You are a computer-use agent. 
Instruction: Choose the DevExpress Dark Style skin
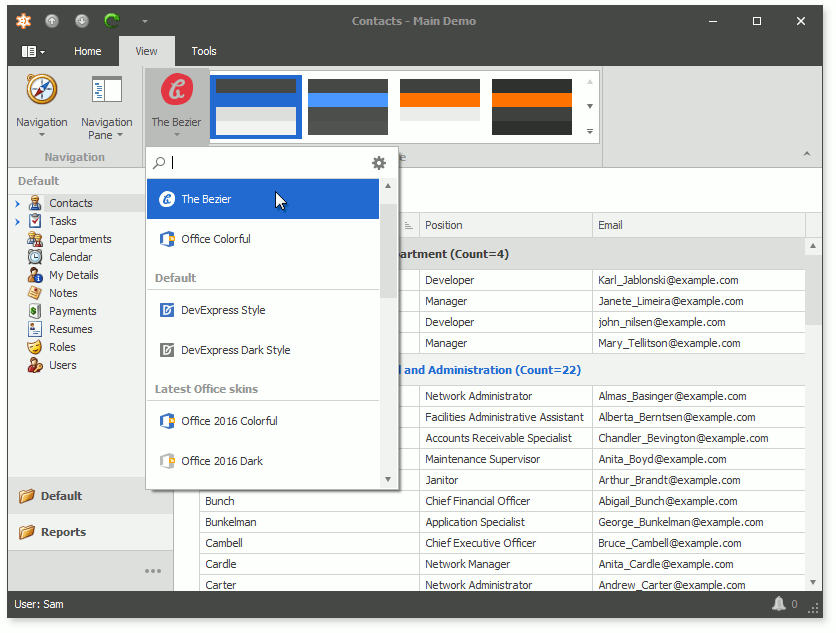[263, 350]
